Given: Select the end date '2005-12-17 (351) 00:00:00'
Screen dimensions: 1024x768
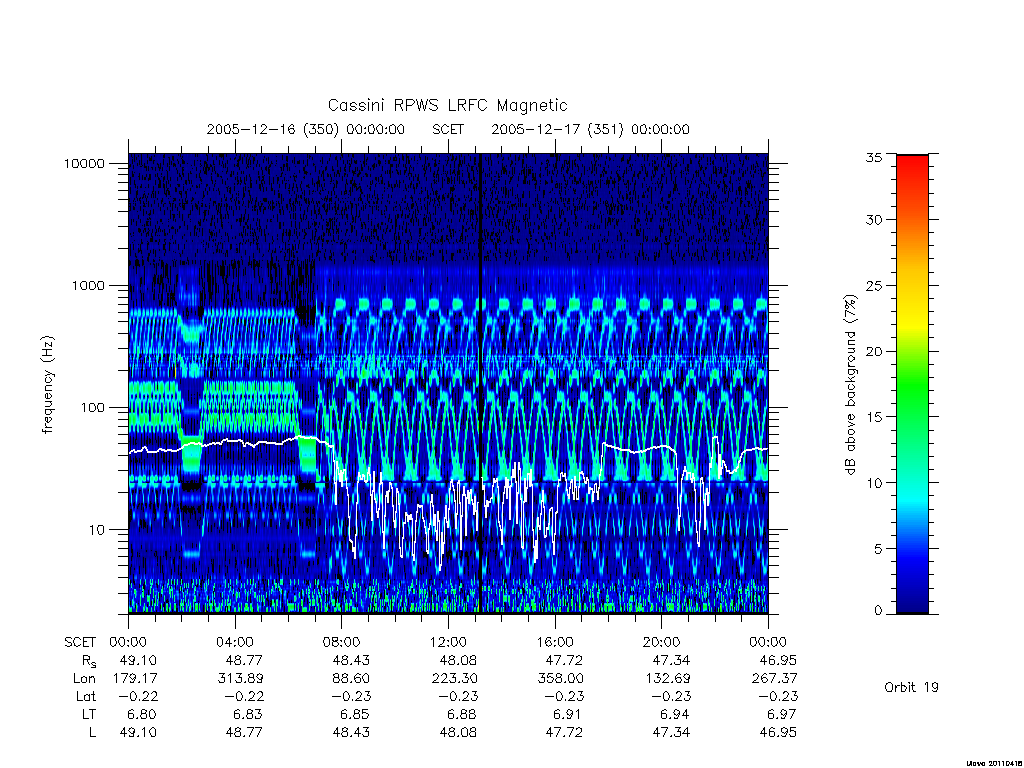Looking at the screenshot, I should pyautogui.click(x=590, y=129).
